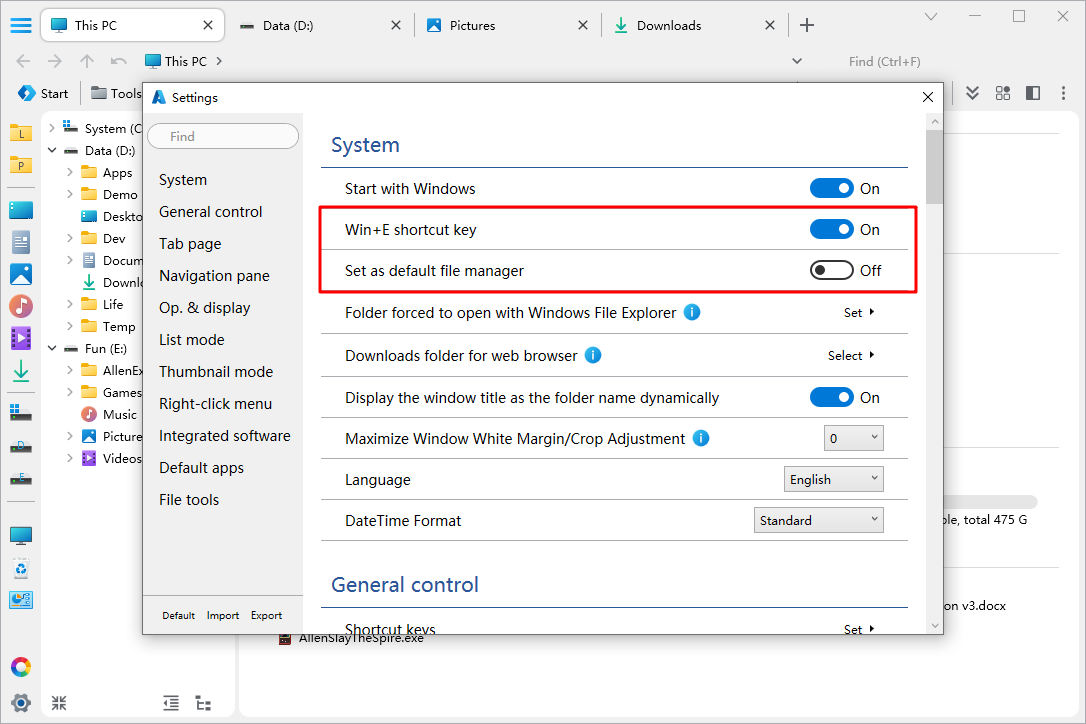Switch to the Downloads tab
Image resolution: width=1086 pixels, height=724 pixels.
coord(668,25)
